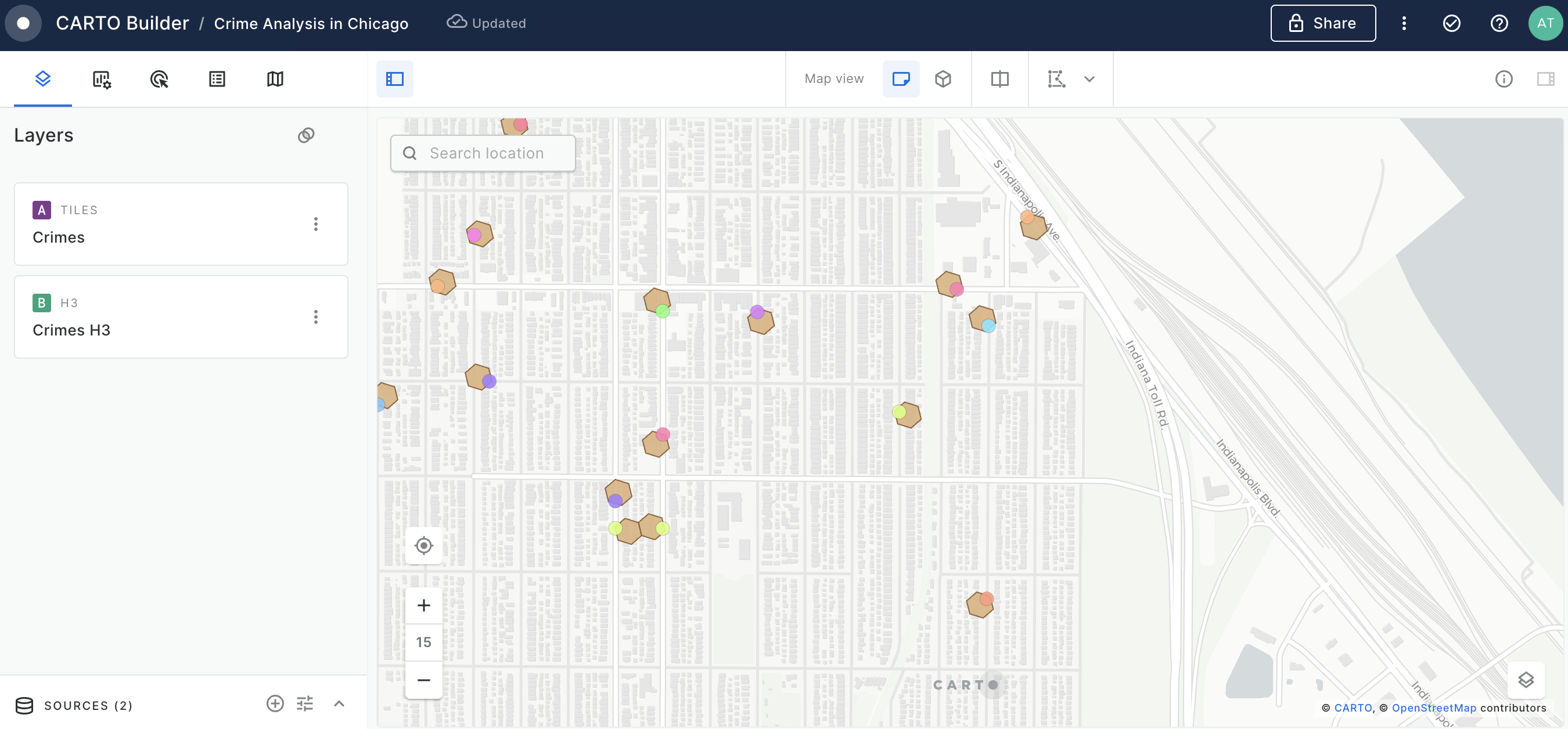Select the Crimes H3 layer card

pos(181,317)
